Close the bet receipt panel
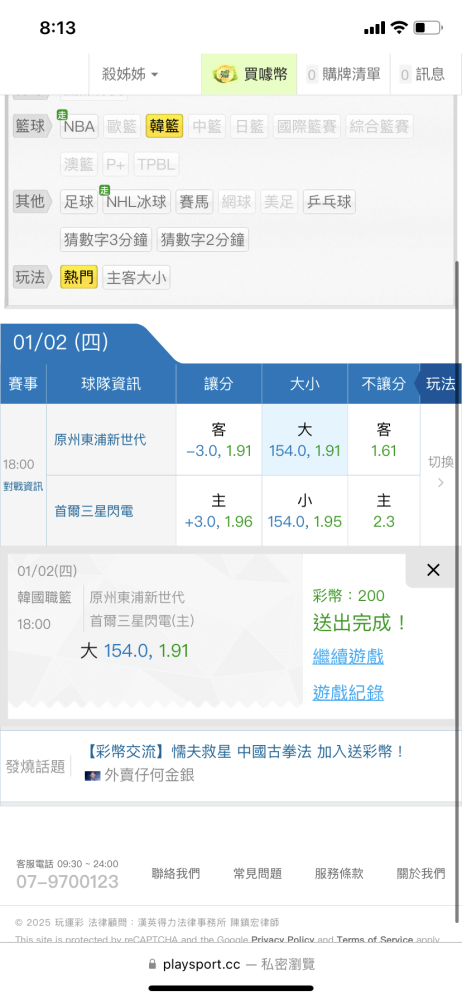Viewport: 462px width, 1000px height. coord(433,570)
